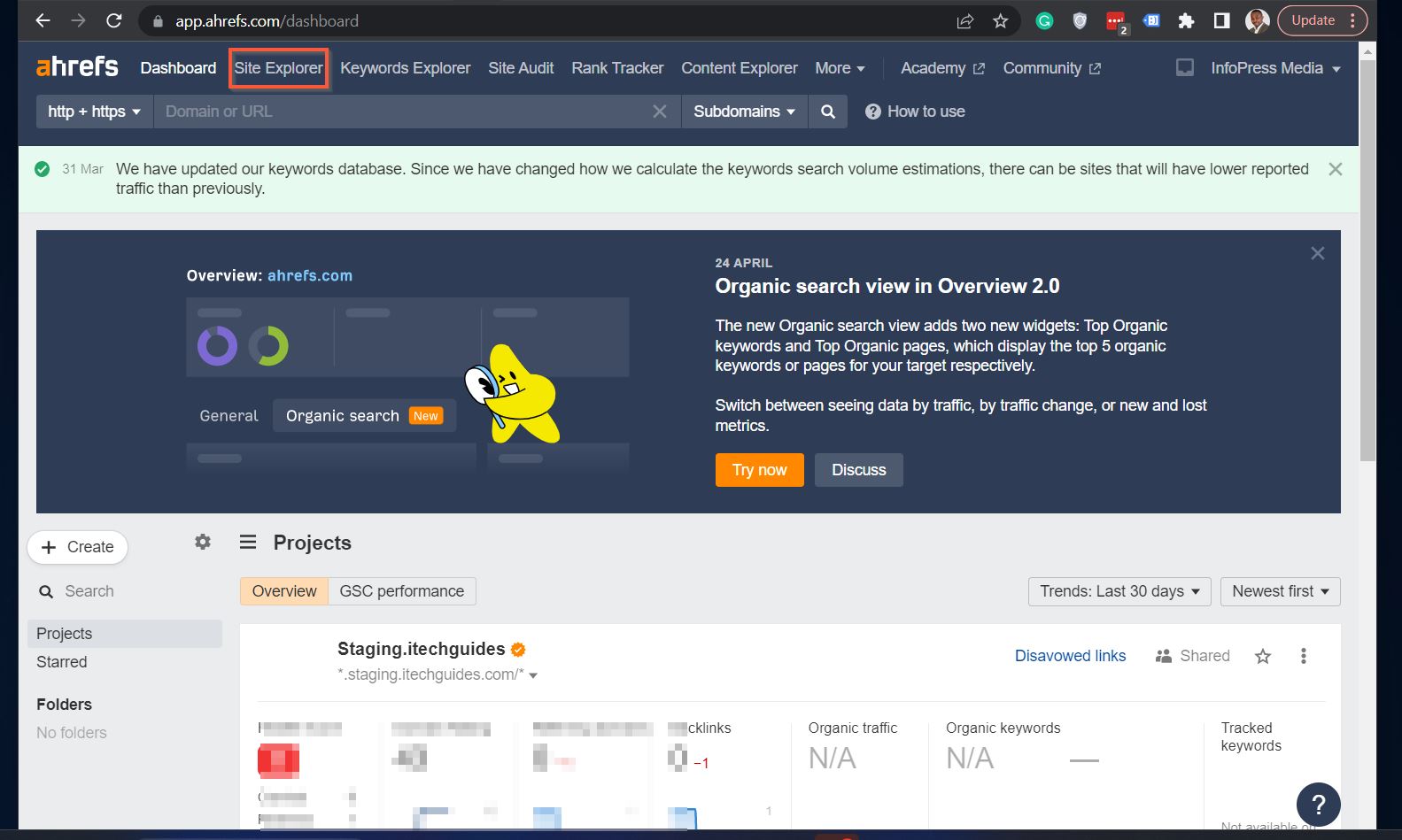Viewport: 1402px width, 840px height.
Task: Open the help question mark bubble
Action: (x=1318, y=805)
